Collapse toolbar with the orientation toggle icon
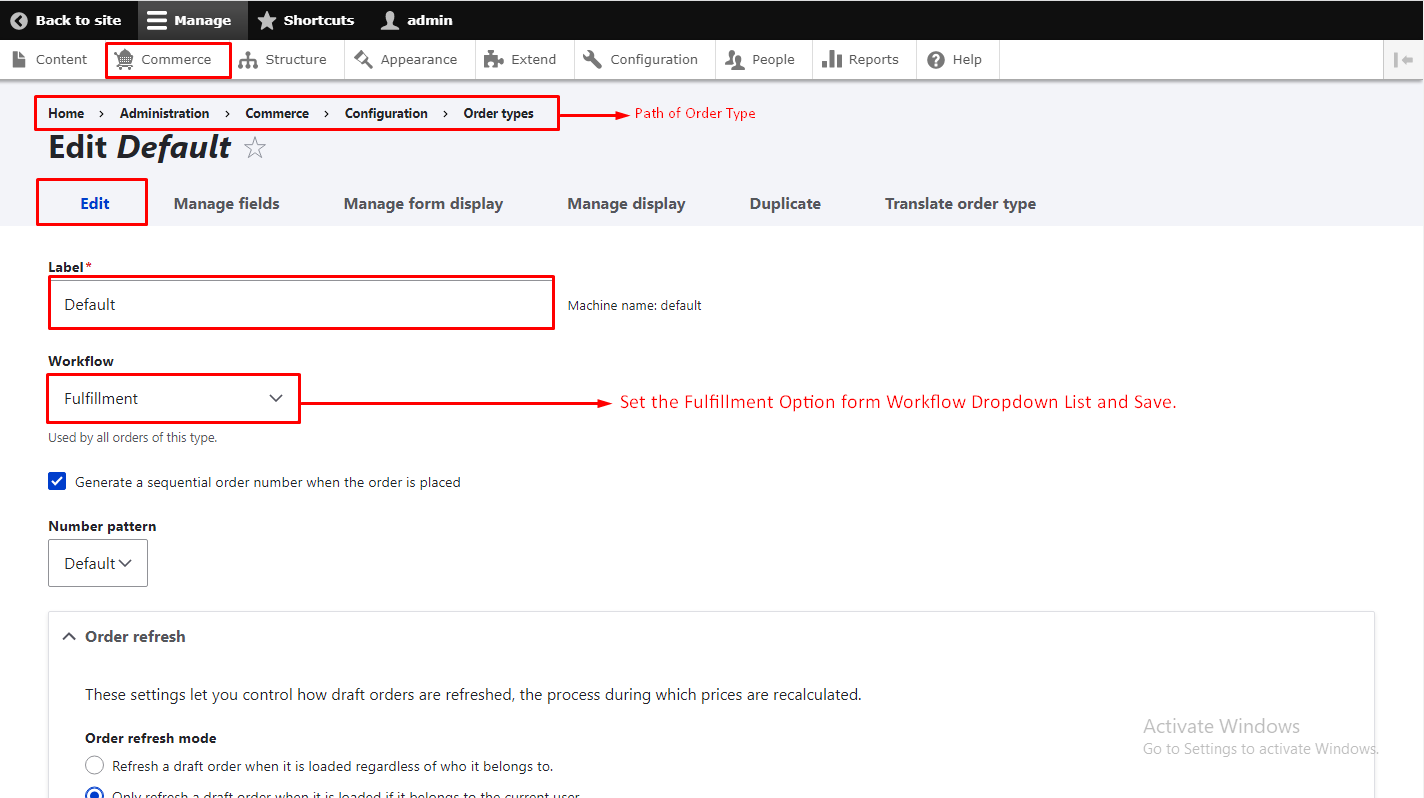 coord(1403,60)
